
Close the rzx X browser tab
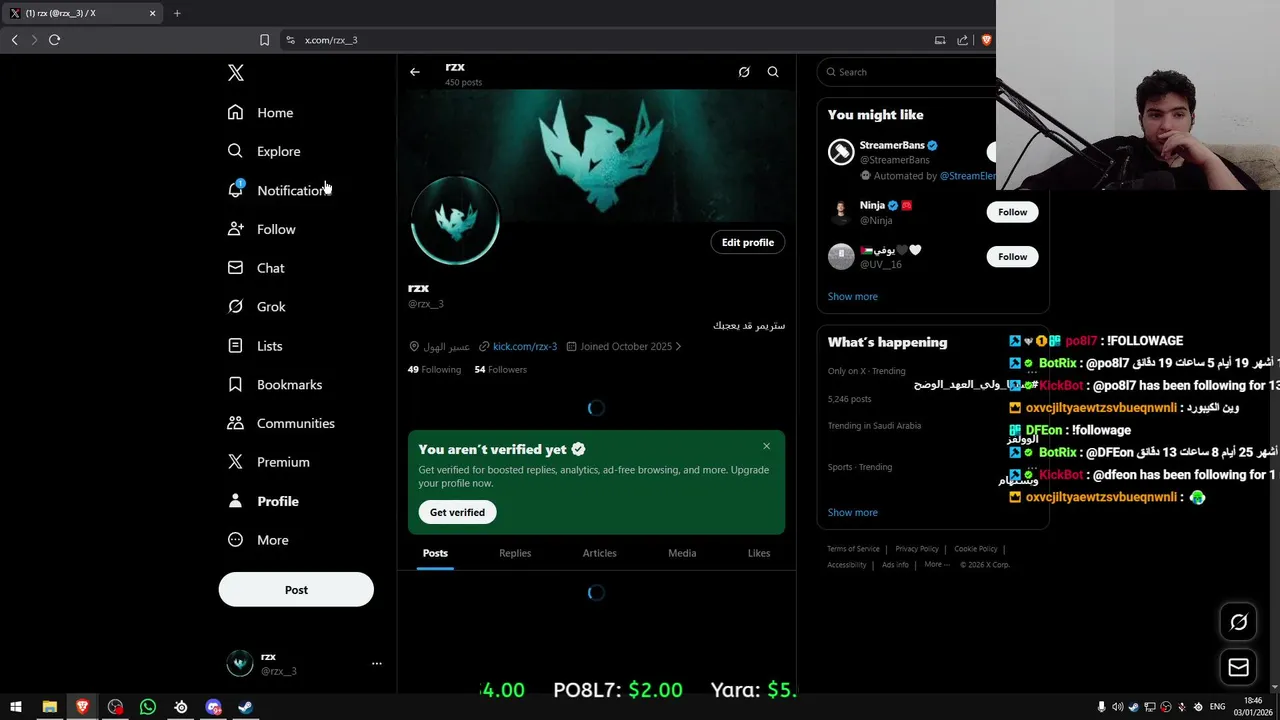(x=152, y=13)
